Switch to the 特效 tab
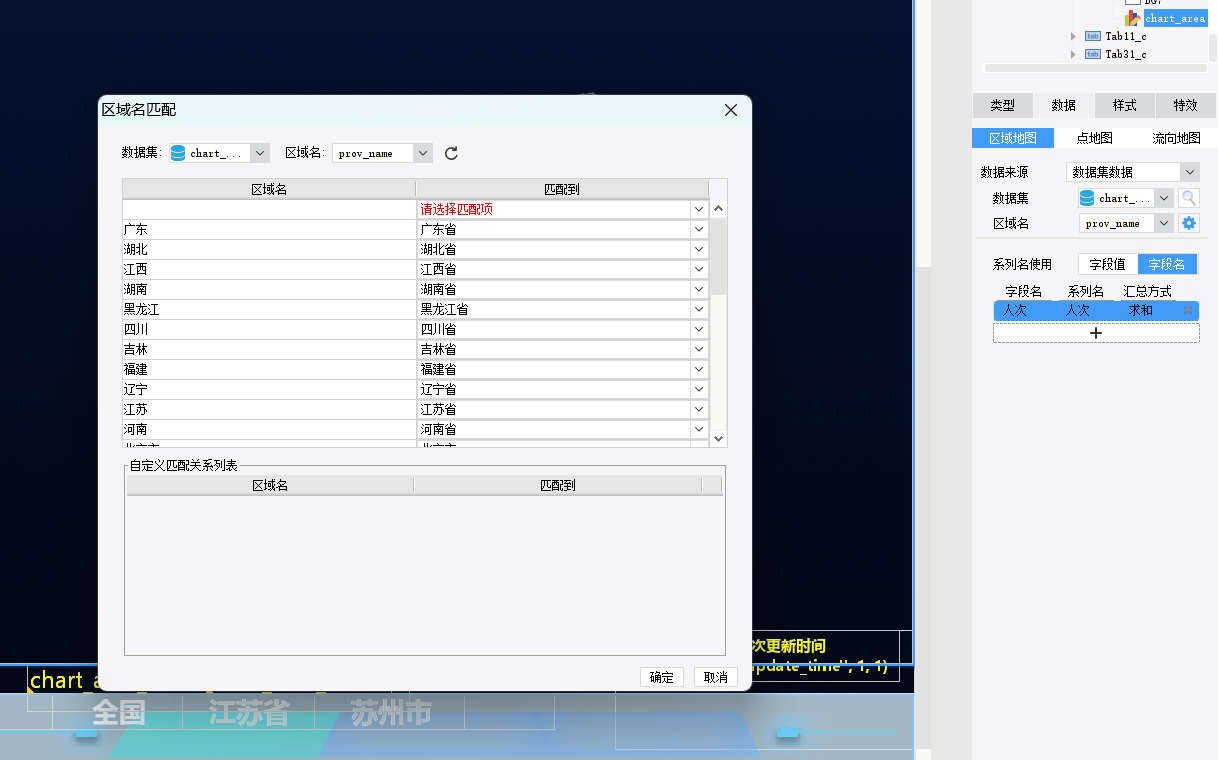The width and height of the screenshot is (1218, 760). [1185, 105]
